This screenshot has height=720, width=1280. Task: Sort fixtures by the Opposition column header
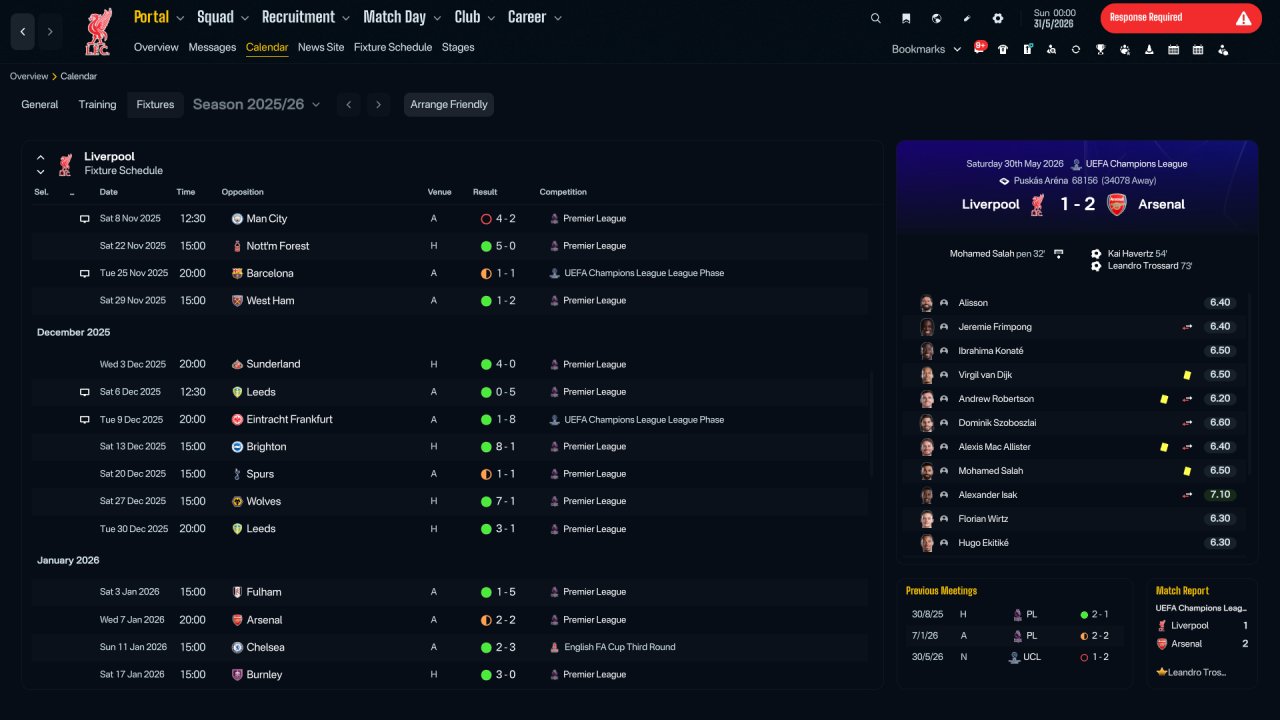click(243, 192)
